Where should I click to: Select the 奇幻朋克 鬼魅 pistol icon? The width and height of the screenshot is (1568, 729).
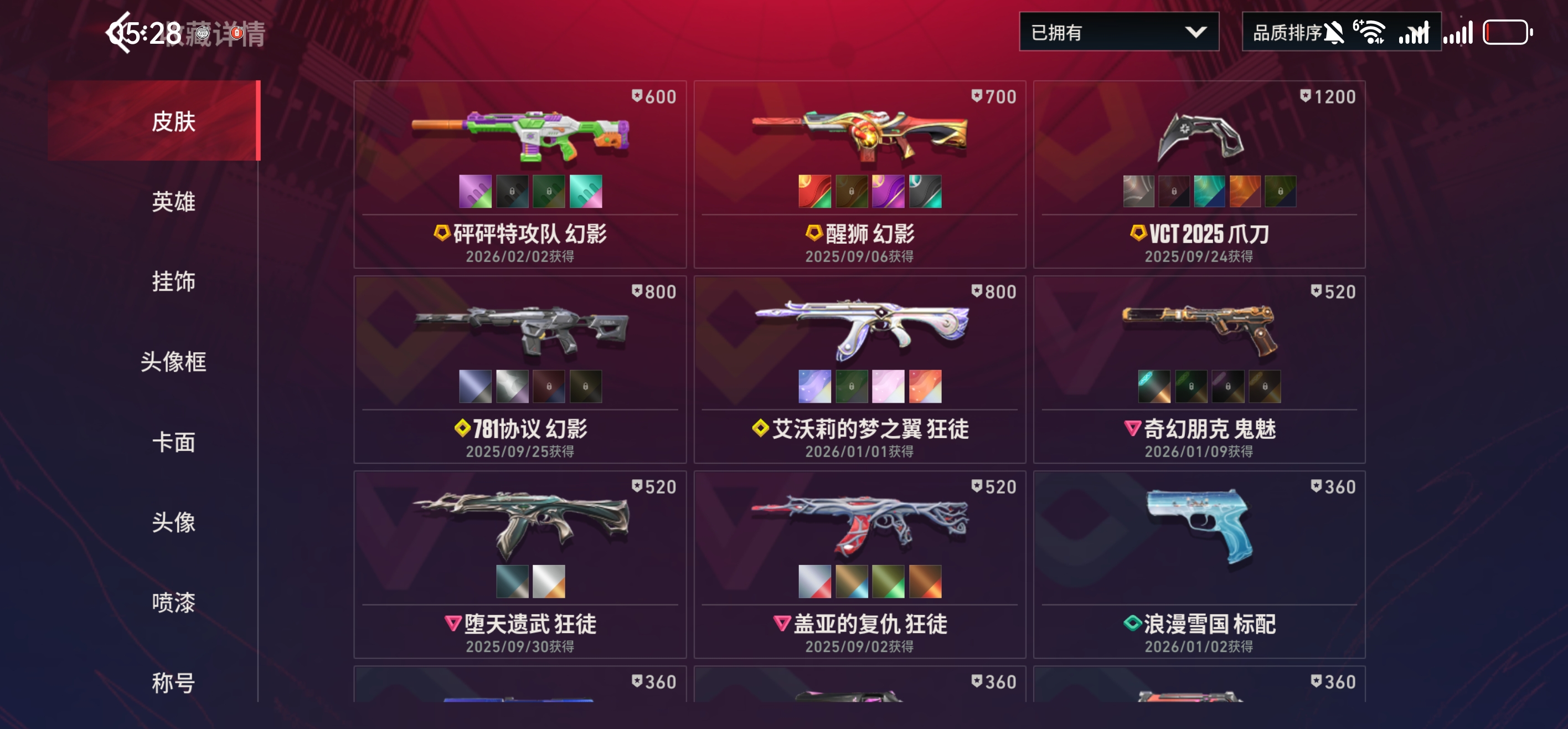(1199, 330)
